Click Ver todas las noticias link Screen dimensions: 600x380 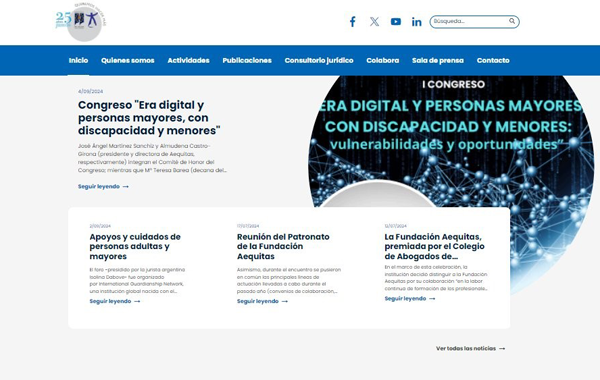471,348
